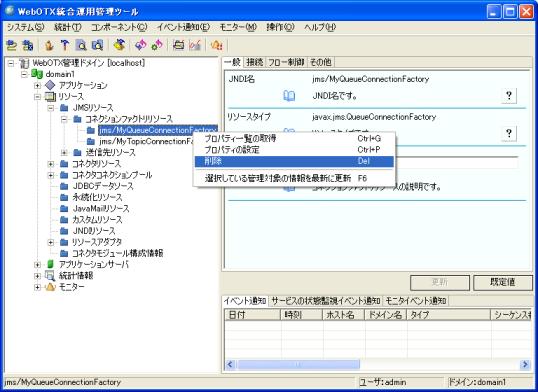Click the blue hammer toolbar icon
The width and height of the screenshot is (538, 392).
coord(65,45)
